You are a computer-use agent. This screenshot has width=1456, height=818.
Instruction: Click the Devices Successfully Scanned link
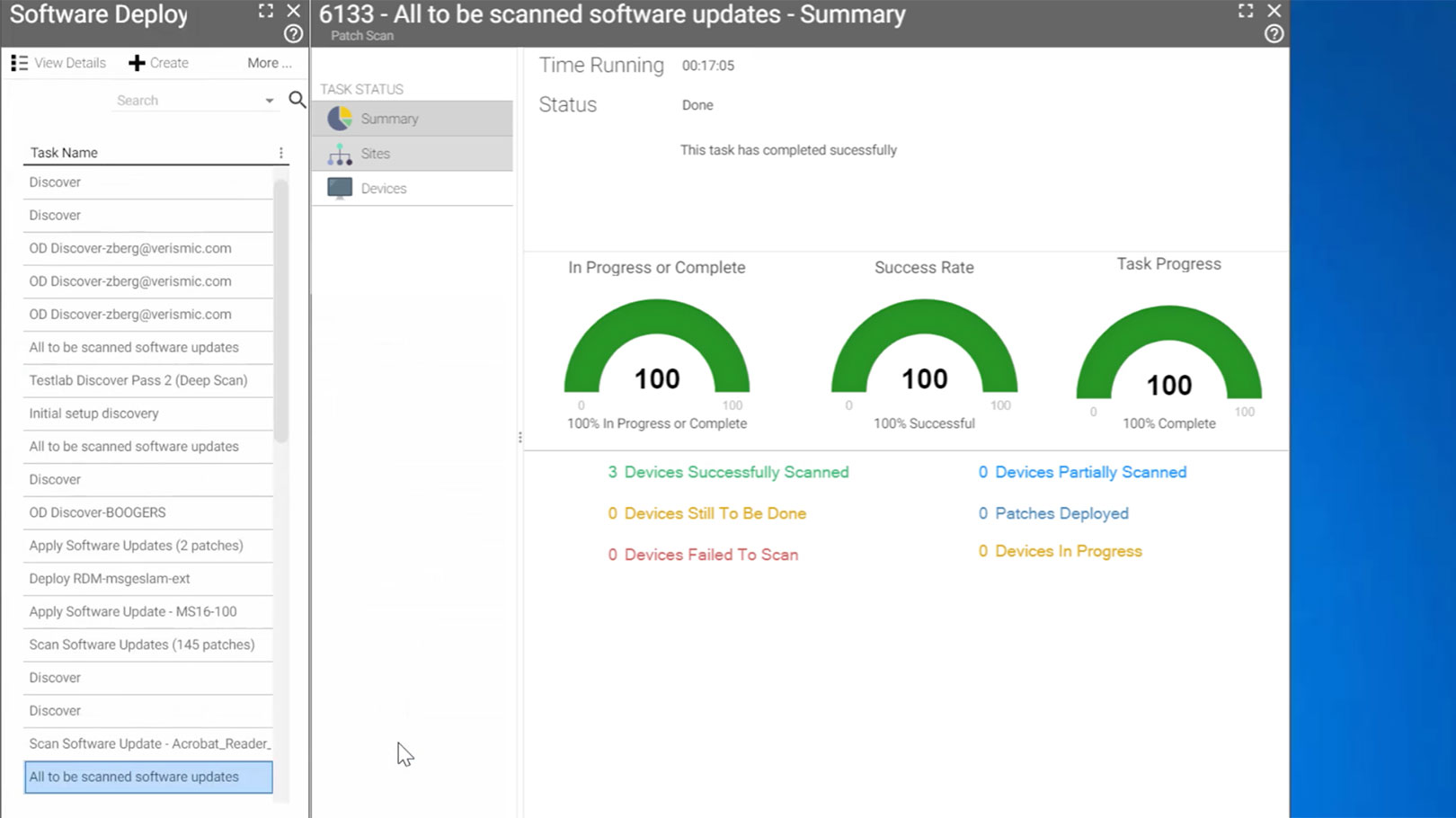tap(728, 471)
